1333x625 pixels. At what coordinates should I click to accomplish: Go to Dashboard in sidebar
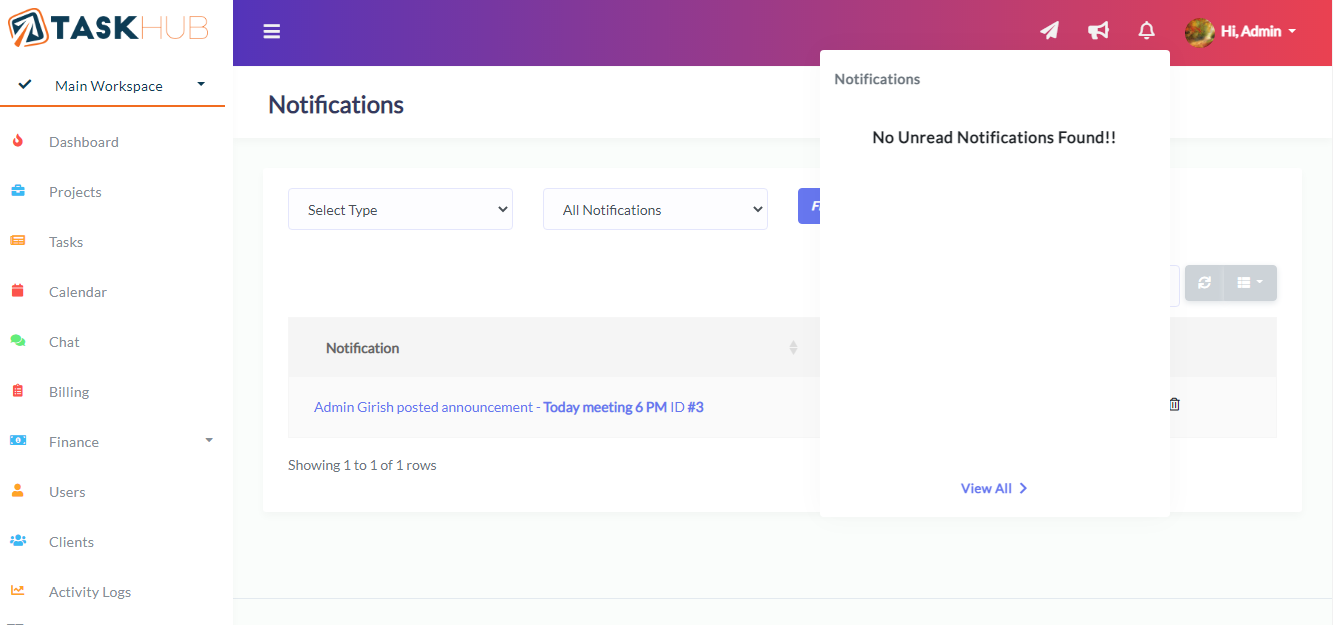coord(84,142)
